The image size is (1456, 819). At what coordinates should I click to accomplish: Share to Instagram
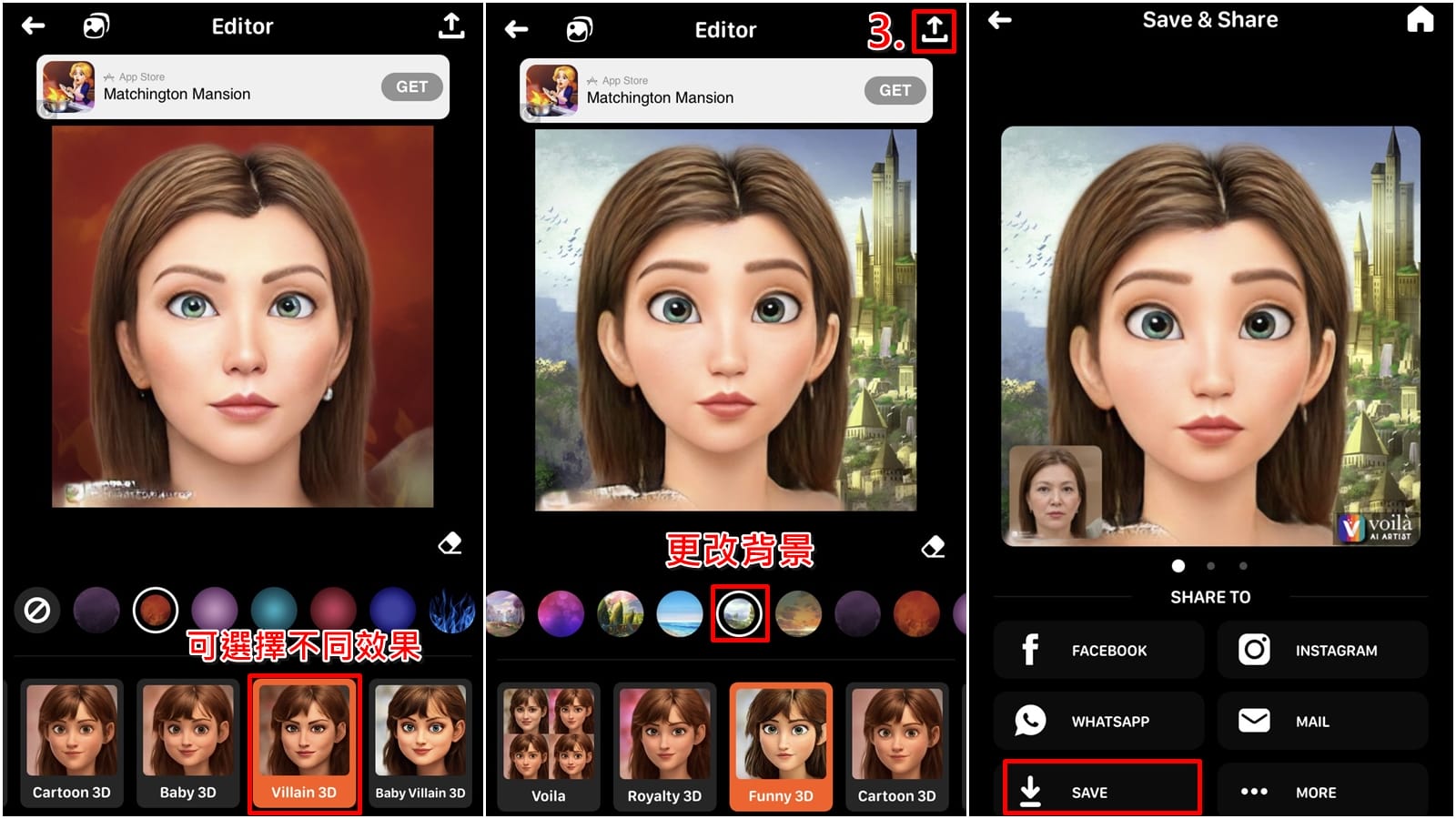point(1322,650)
